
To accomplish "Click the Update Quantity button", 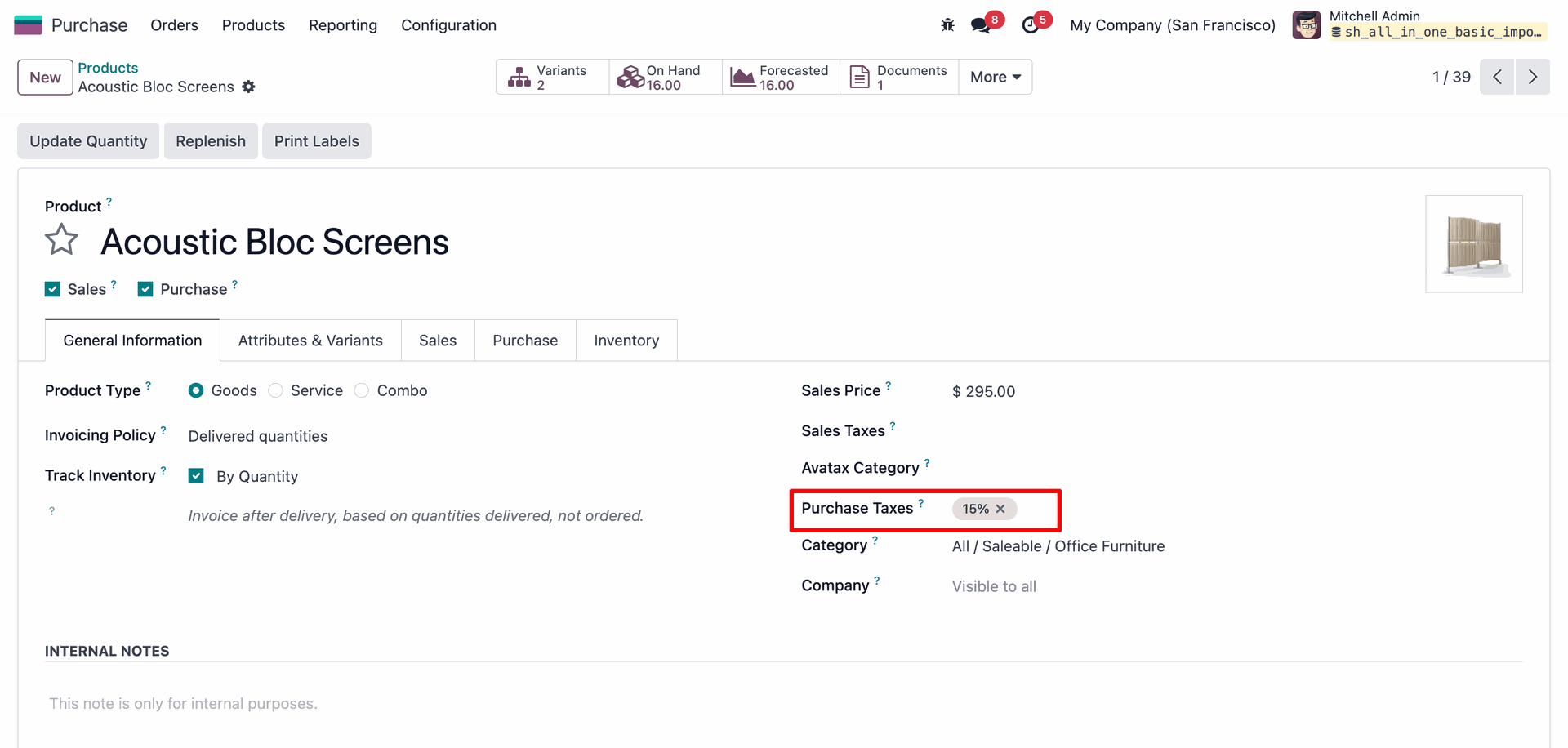I will [x=88, y=141].
